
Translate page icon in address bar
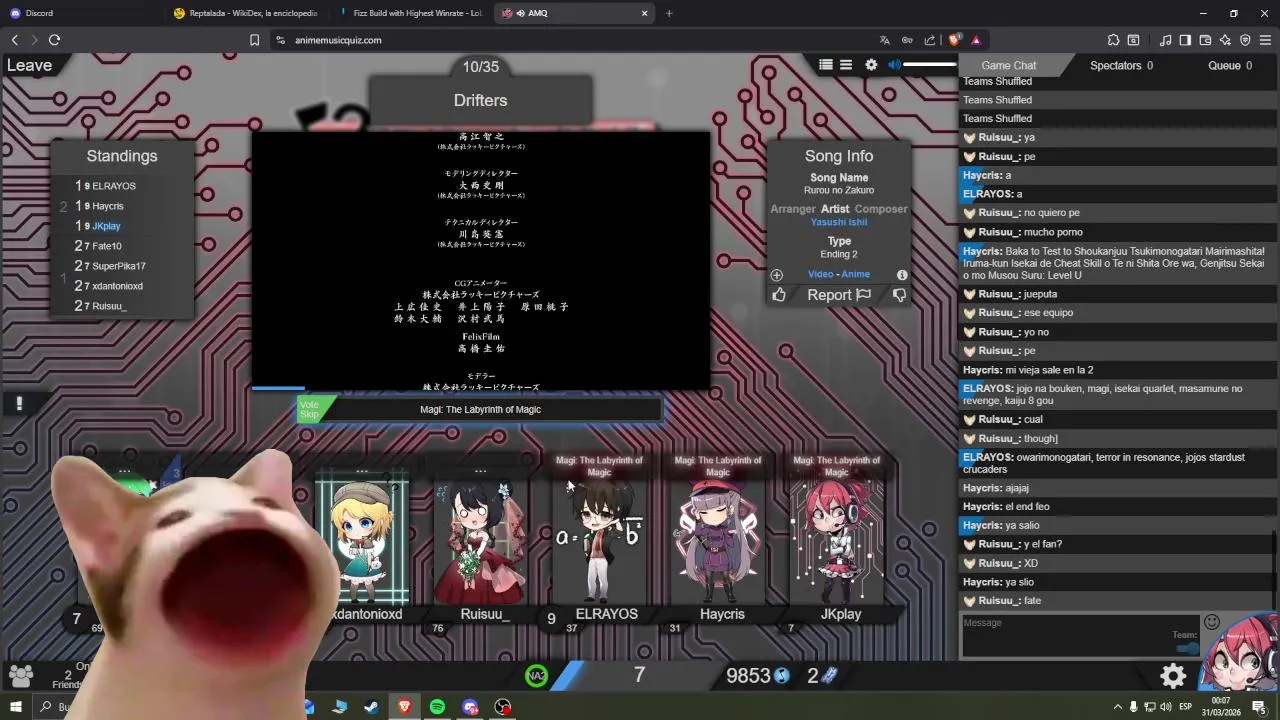[884, 40]
